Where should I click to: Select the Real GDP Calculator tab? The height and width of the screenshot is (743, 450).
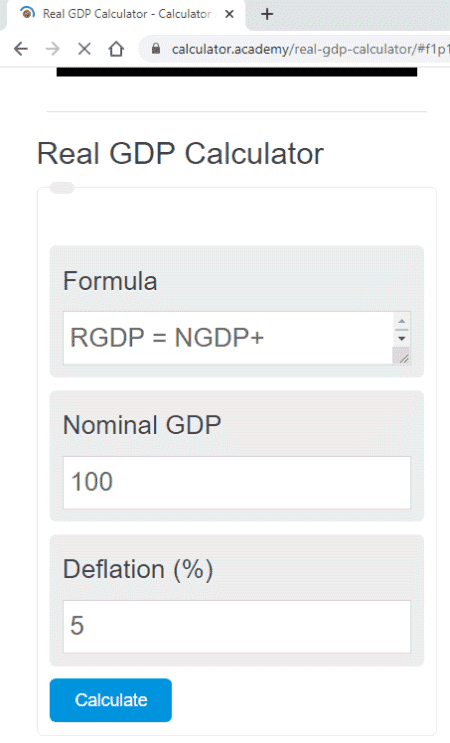pyautogui.click(x=126, y=14)
